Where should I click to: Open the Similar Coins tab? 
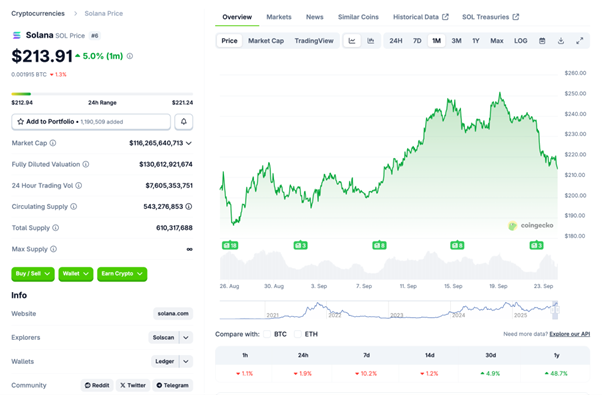coord(358,17)
